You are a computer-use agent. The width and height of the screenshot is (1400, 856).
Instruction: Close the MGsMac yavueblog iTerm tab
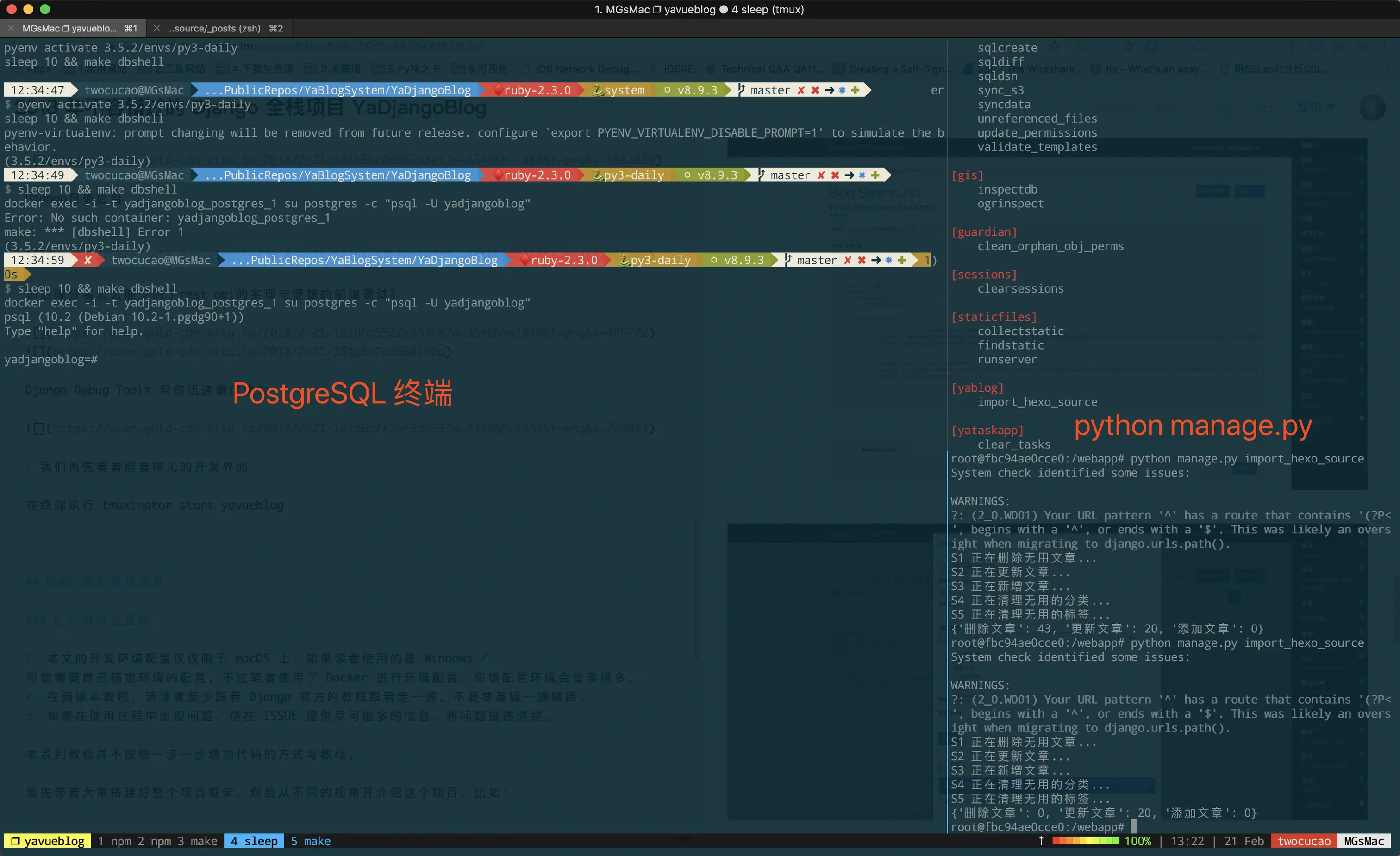(x=11, y=28)
